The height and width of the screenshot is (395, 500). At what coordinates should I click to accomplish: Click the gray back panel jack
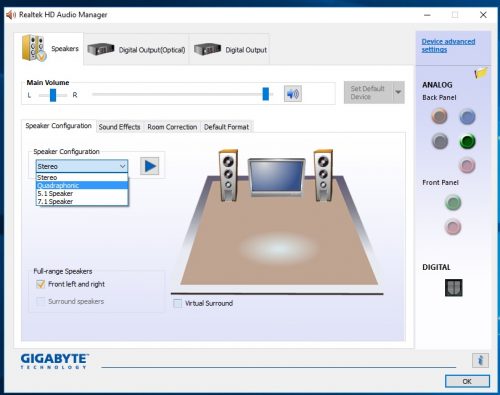pos(440,141)
